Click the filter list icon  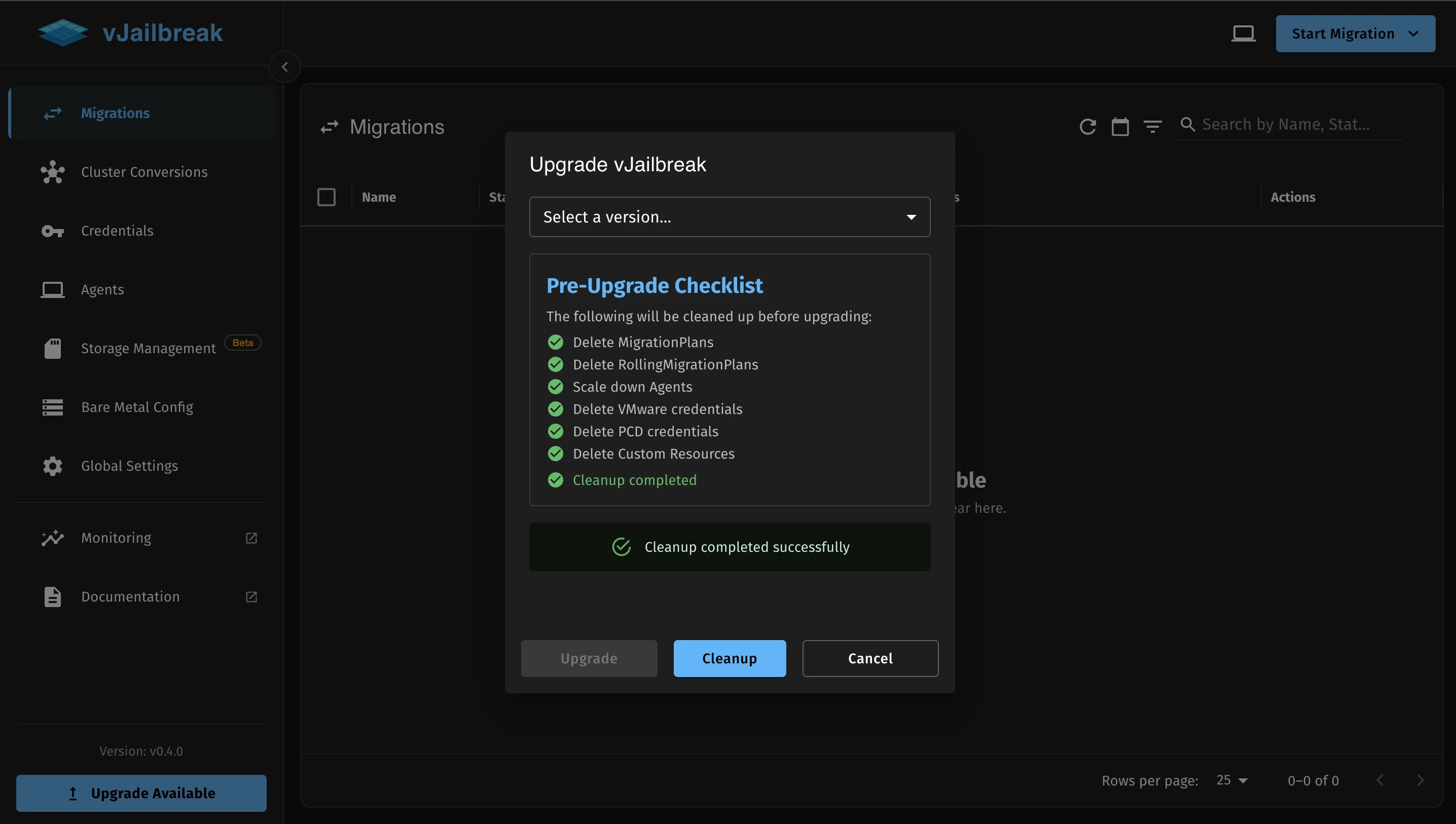pyautogui.click(x=1152, y=126)
